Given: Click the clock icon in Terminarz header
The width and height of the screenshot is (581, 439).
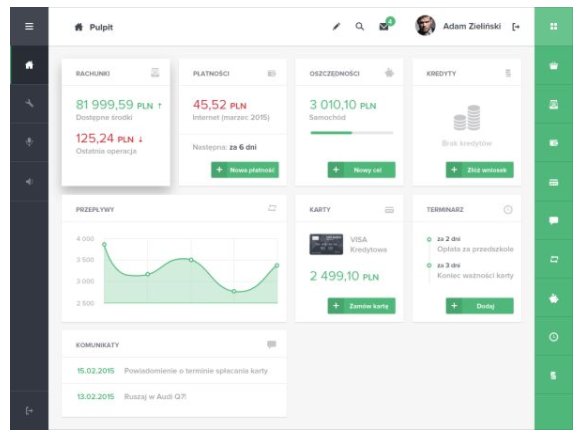Looking at the screenshot, I should [x=508, y=210].
